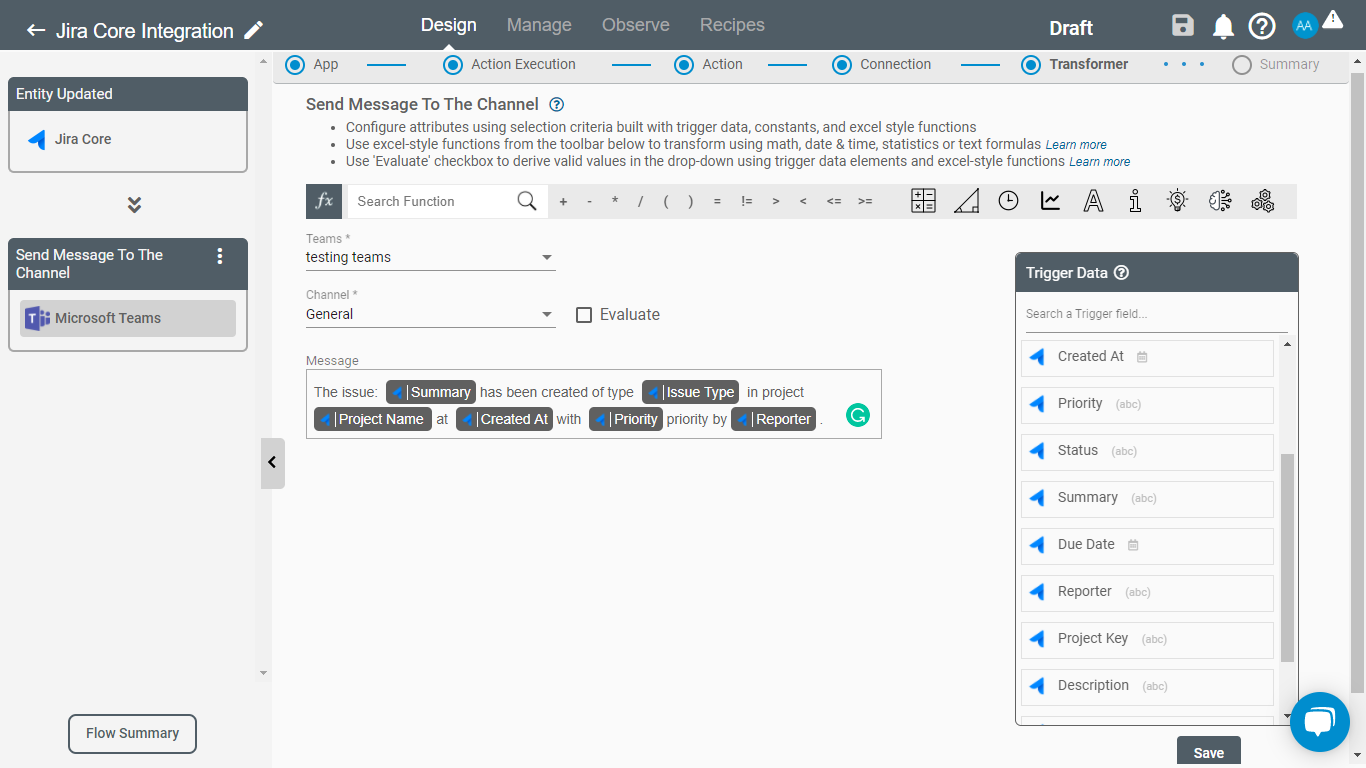Screen dimensions: 1366x768
Task: Open the Channel dropdown
Action: [x=430, y=314]
